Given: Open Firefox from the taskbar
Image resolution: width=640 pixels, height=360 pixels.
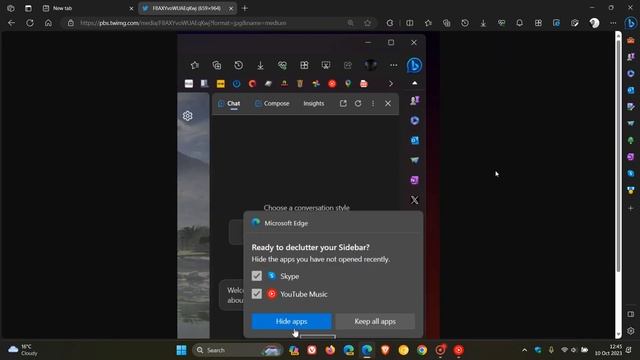Looking at the screenshot, I should [330, 350].
